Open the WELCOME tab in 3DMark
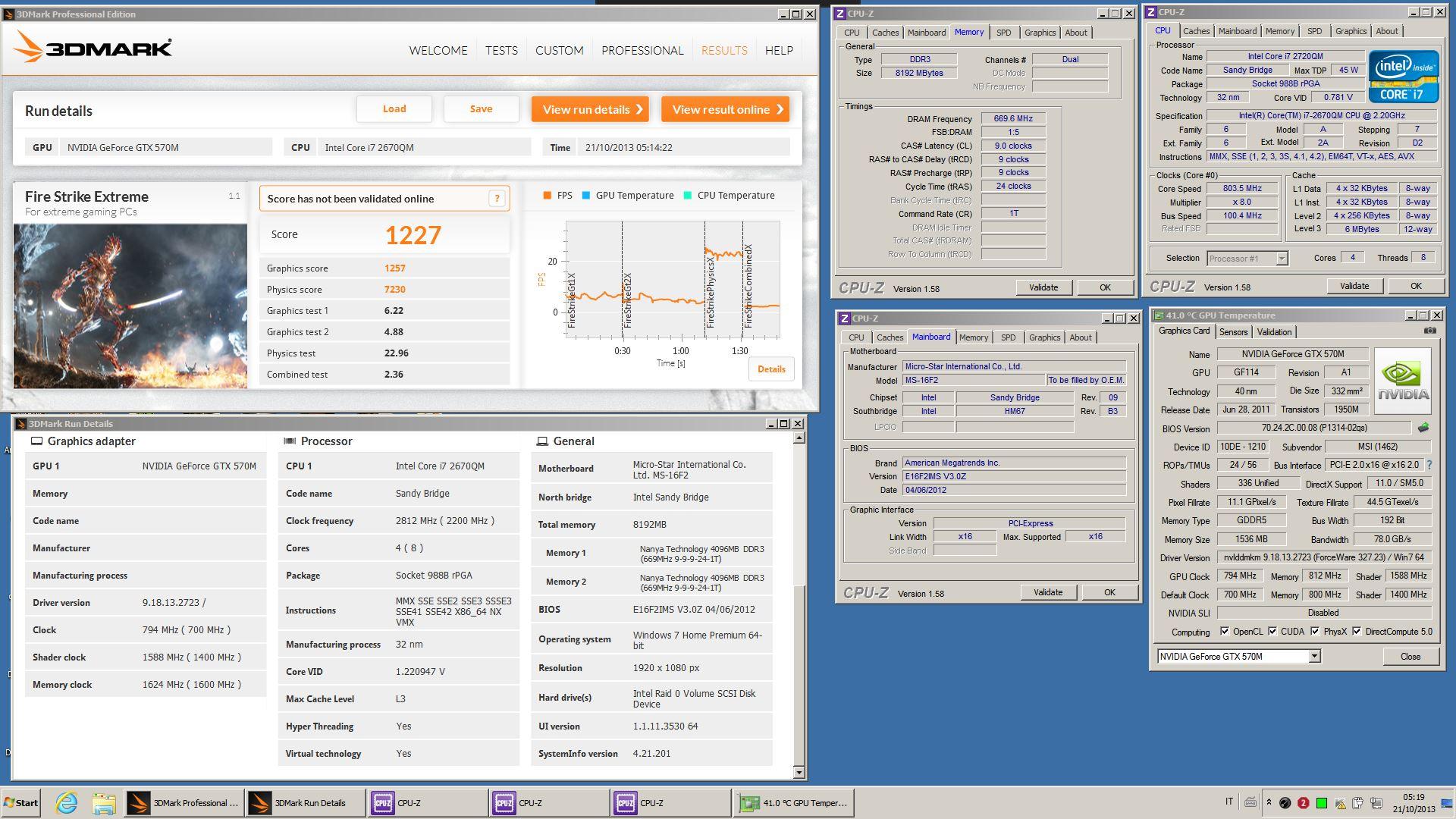 438,50
